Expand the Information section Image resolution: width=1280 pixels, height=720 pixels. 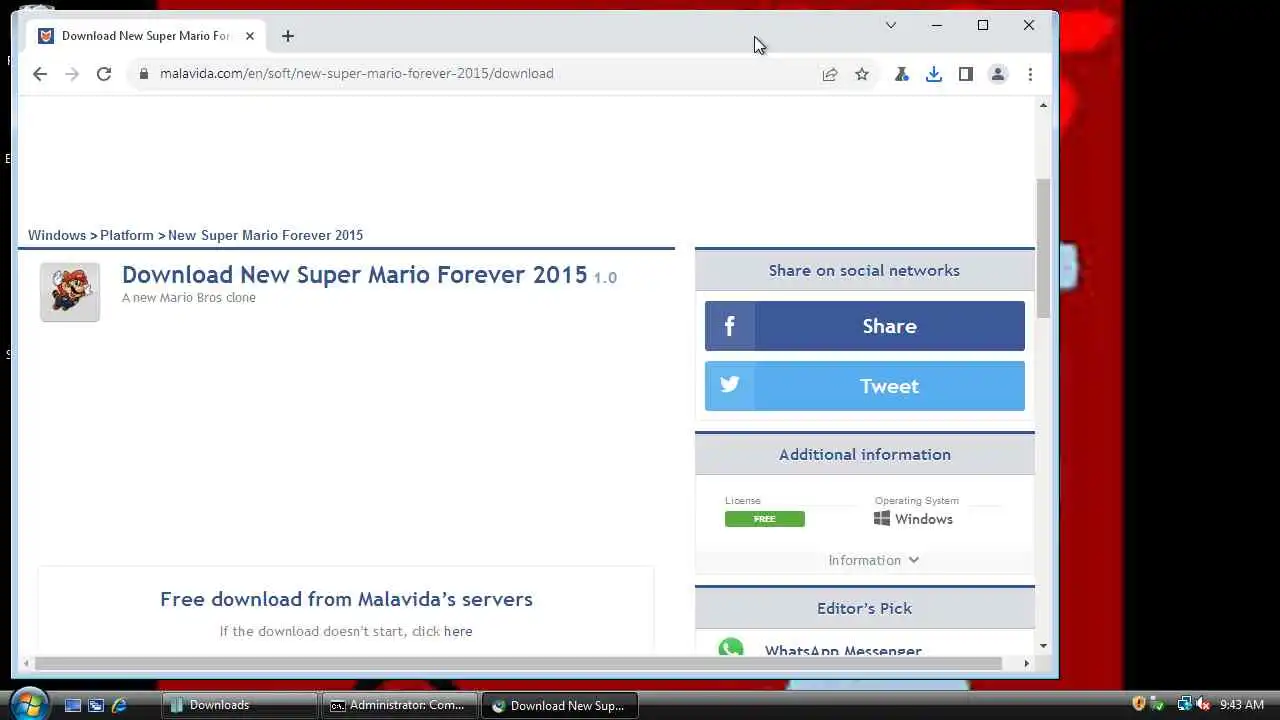pyautogui.click(x=873, y=560)
